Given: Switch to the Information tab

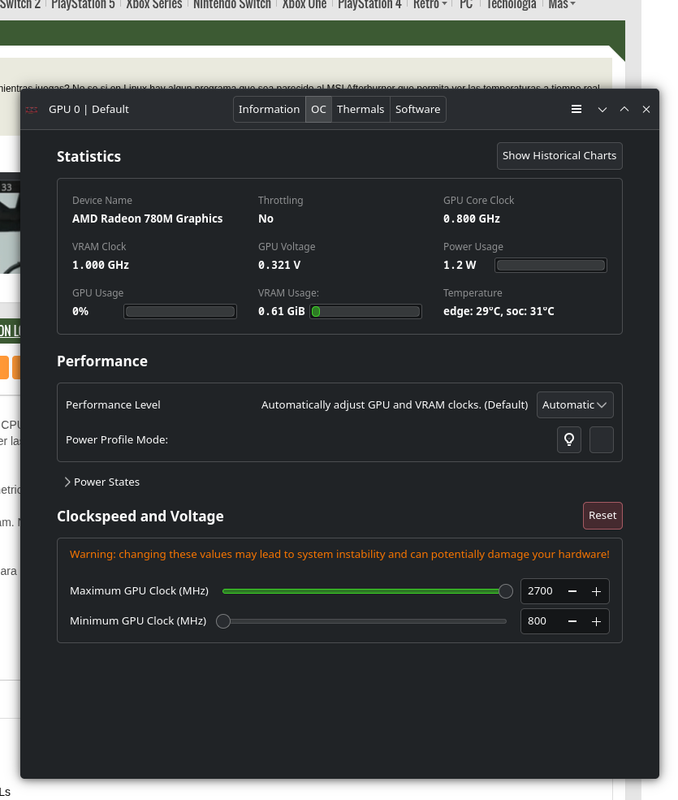Looking at the screenshot, I should click(x=269, y=109).
